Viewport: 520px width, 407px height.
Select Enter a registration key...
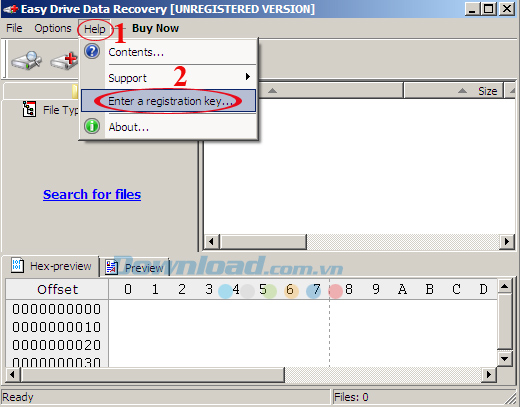coord(169,101)
